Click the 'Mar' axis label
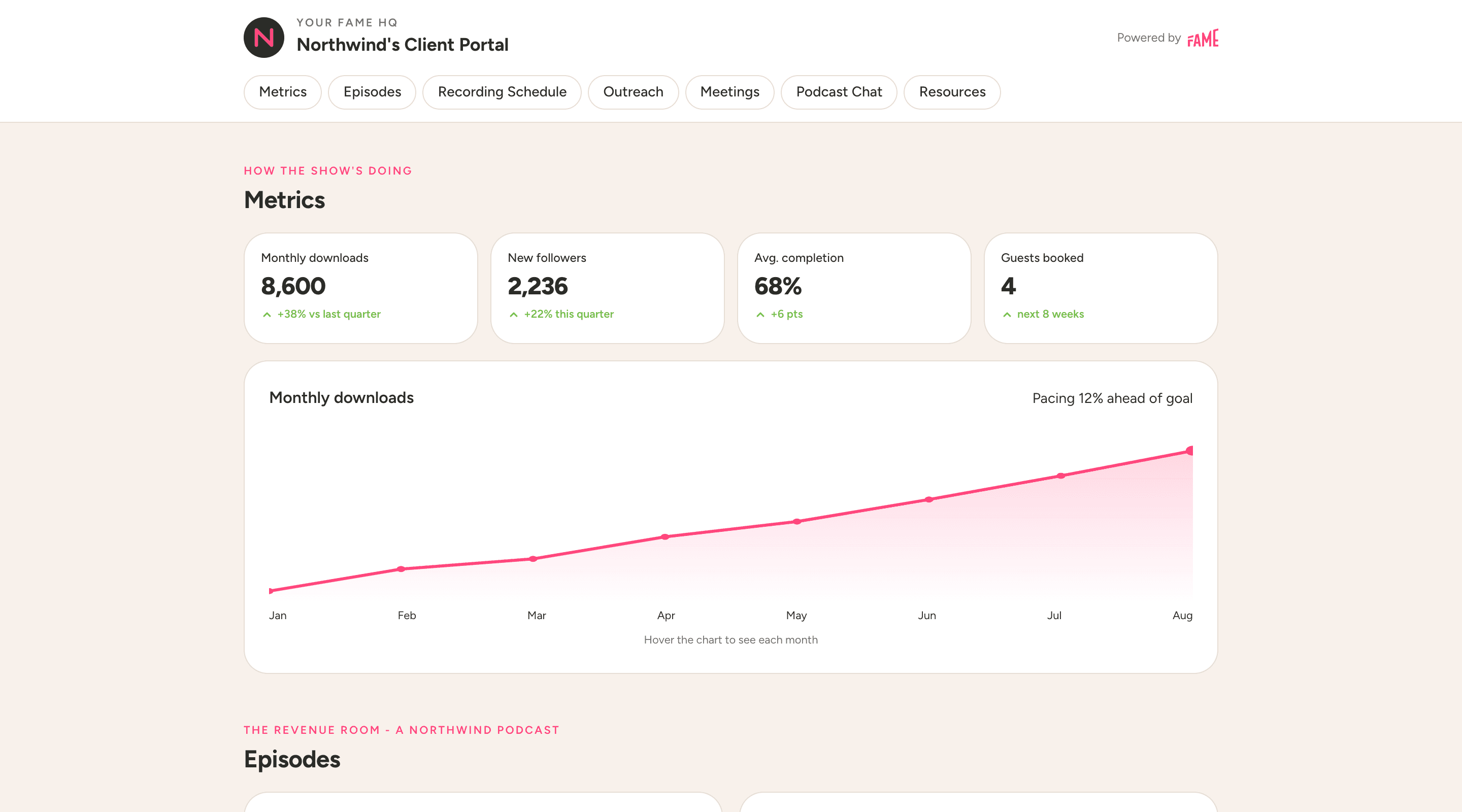Image resolution: width=1462 pixels, height=812 pixels. (537, 616)
